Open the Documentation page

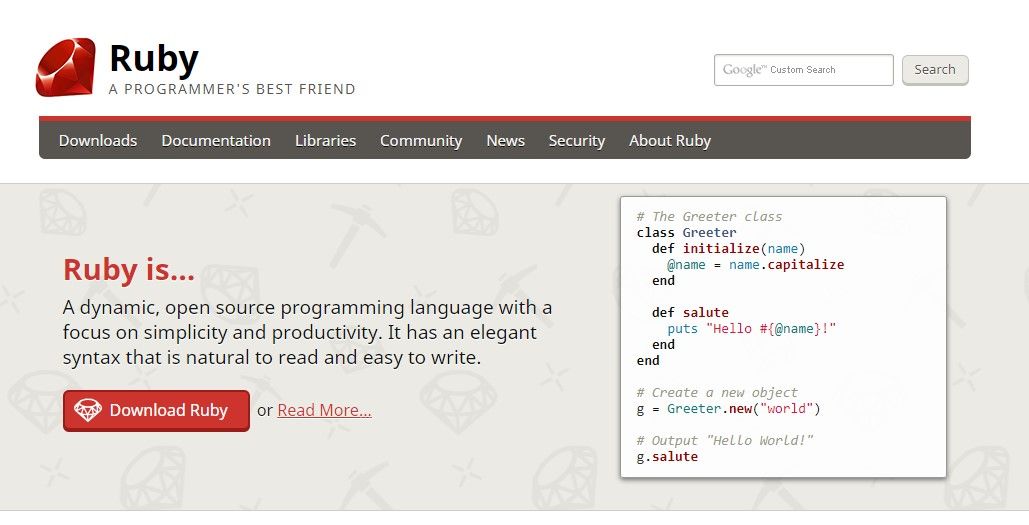coord(216,140)
